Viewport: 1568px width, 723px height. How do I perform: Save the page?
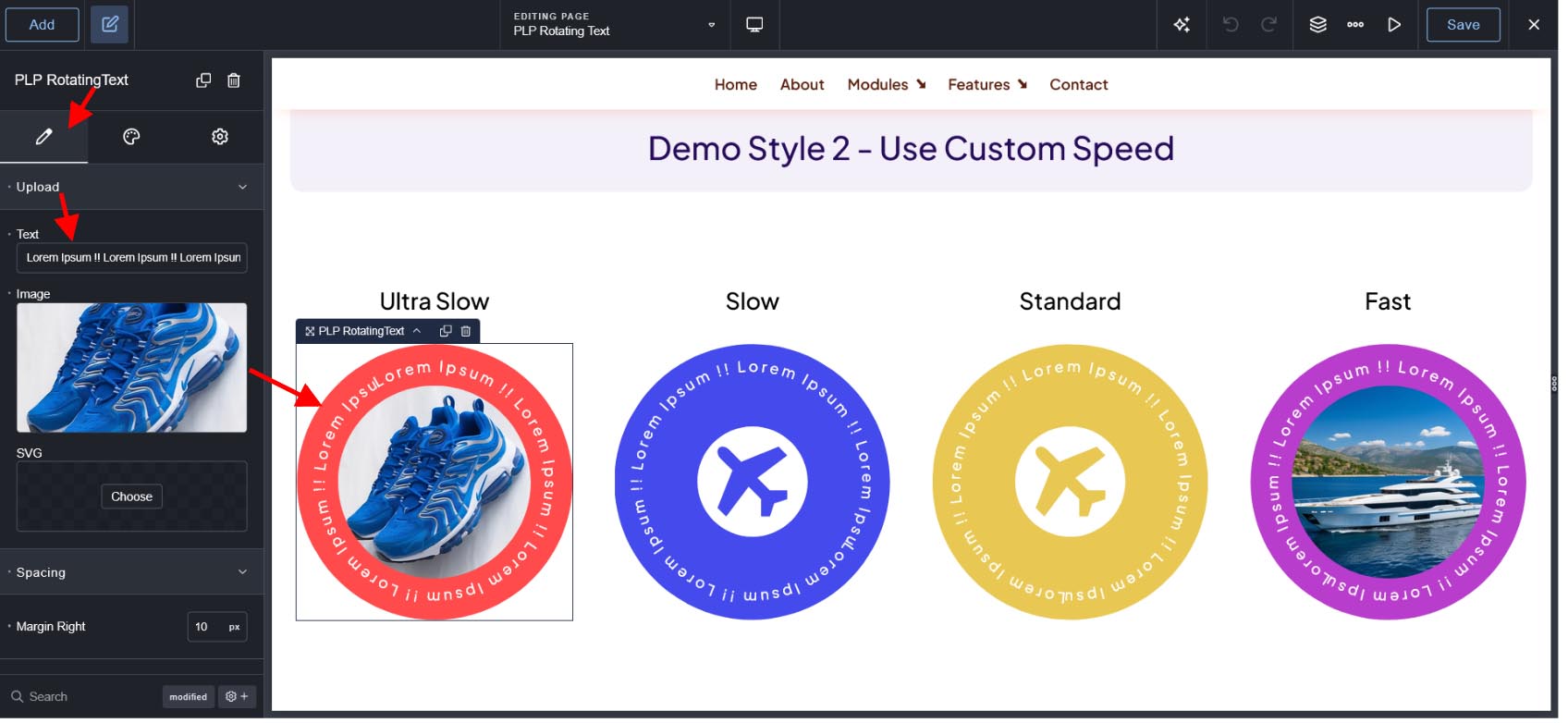1463,25
